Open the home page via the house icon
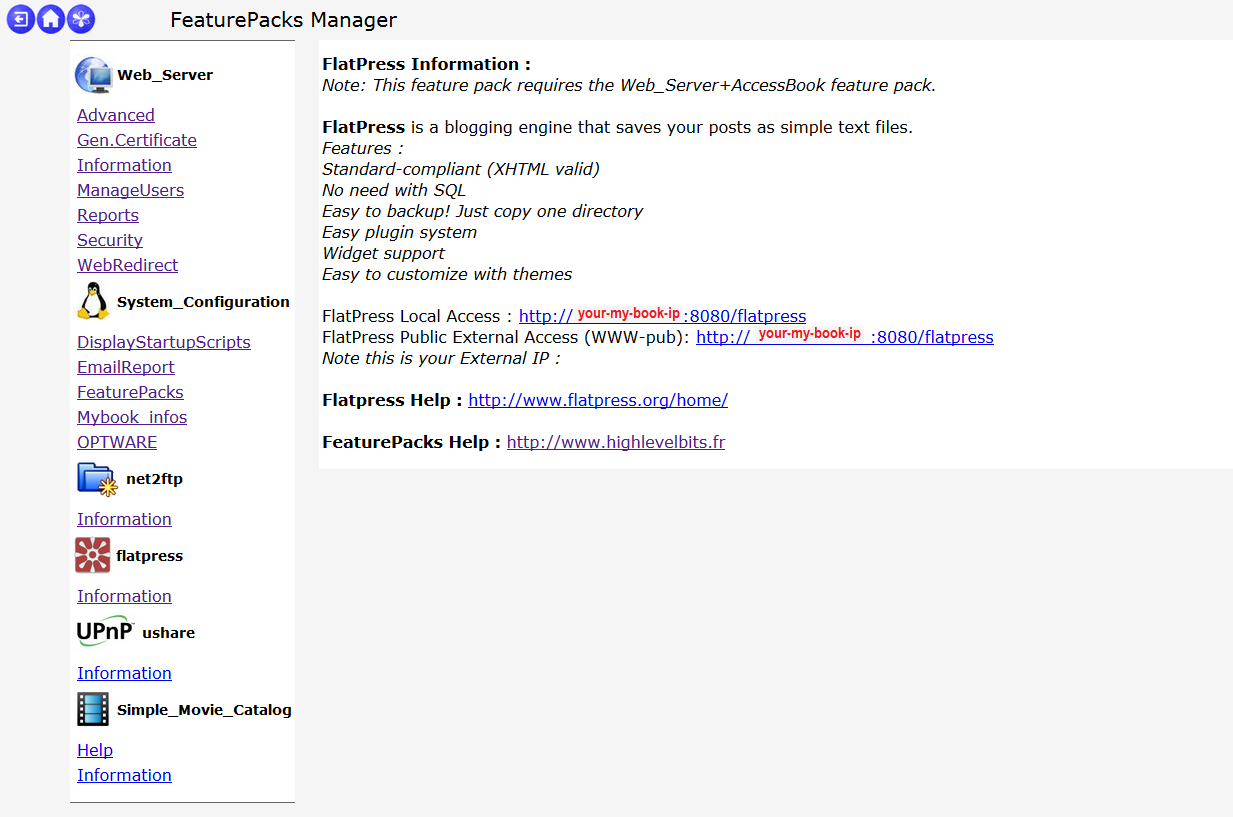The width and height of the screenshot is (1233, 817). point(50,19)
